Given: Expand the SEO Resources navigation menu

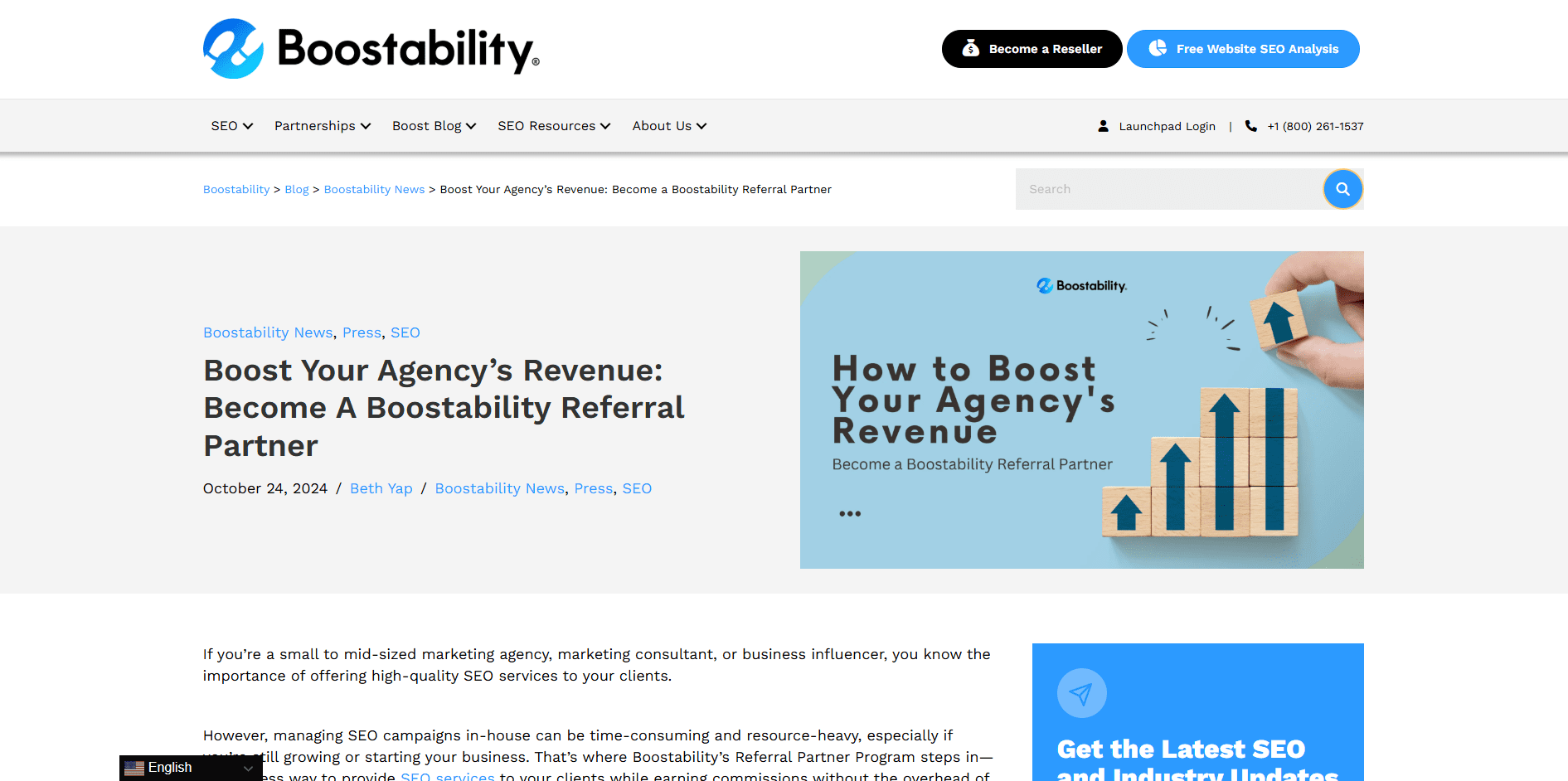Looking at the screenshot, I should [x=554, y=126].
